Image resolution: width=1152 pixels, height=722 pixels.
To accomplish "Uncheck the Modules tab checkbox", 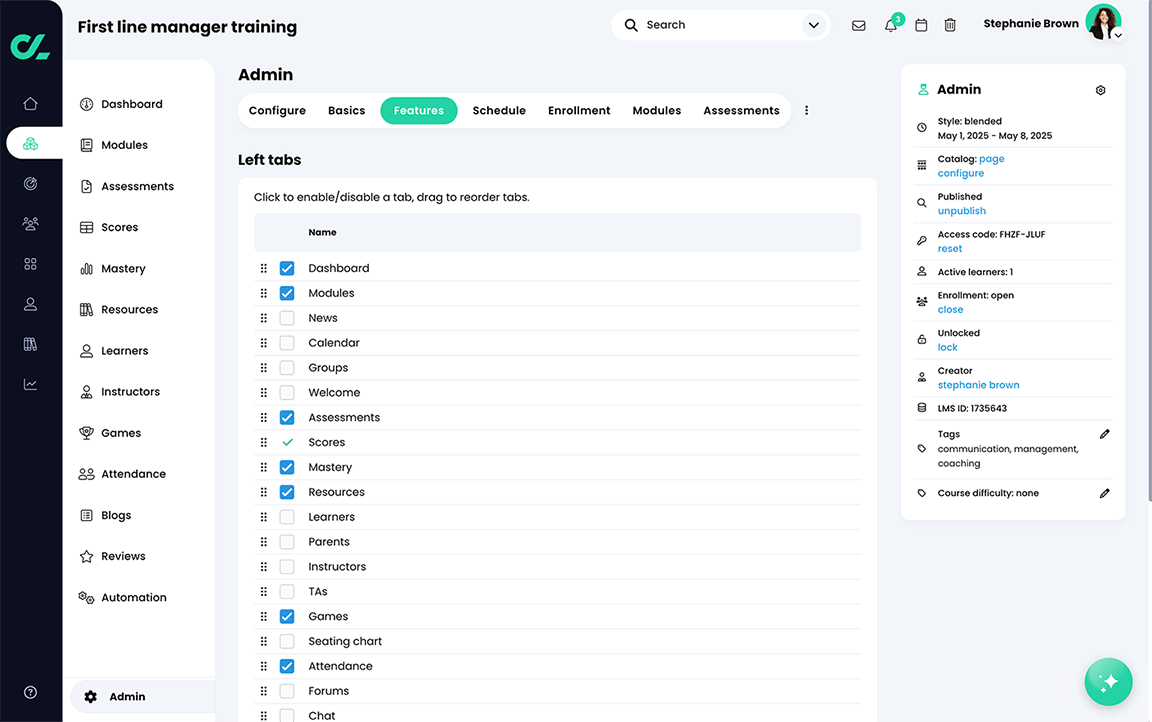I will point(287,293).
